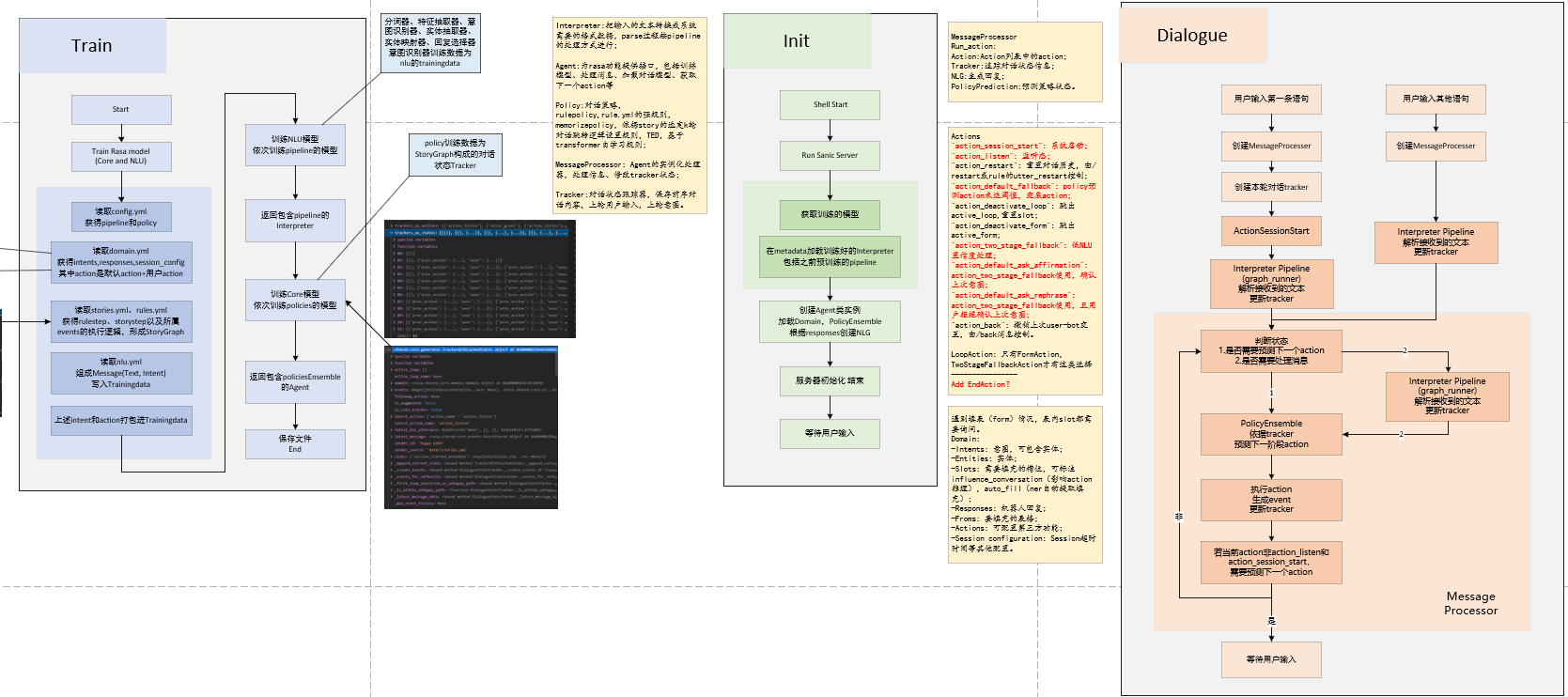Click the Interpreter Pipeline node below ActionSessionStart
1568x697 pixels.
(x=1271, y=284)
